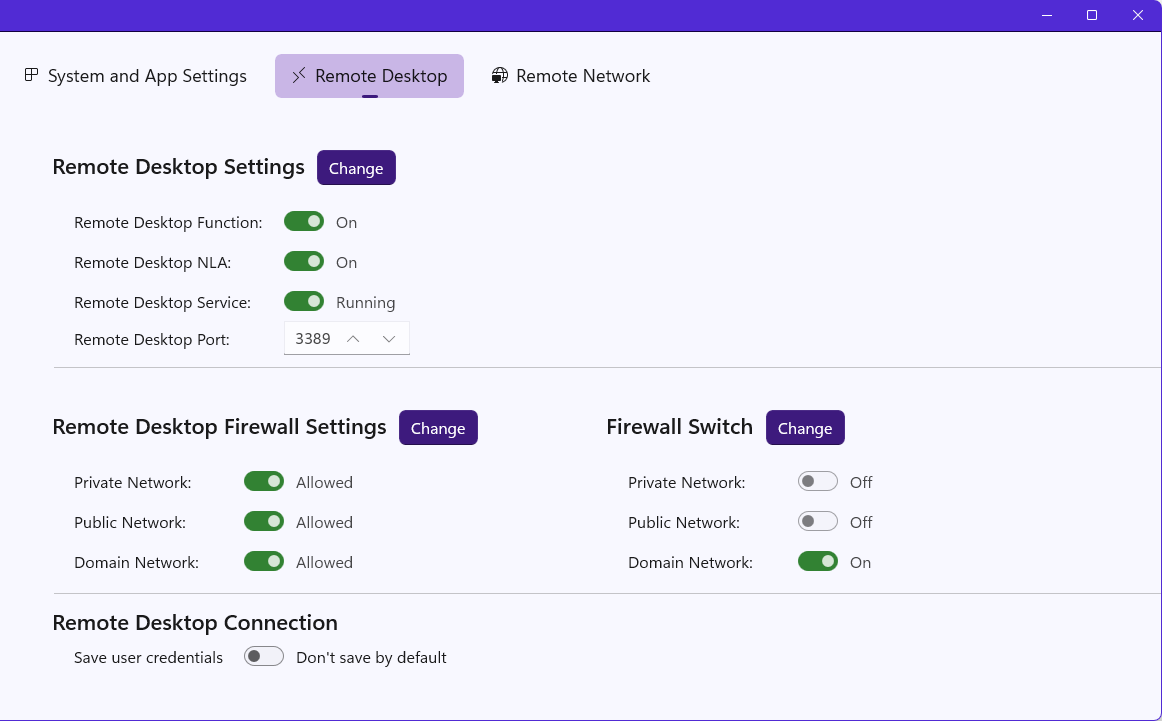Screen dimensions: 1162x721
Task: Toggle the Public Network allowed switch
Action: pos(264,521)
